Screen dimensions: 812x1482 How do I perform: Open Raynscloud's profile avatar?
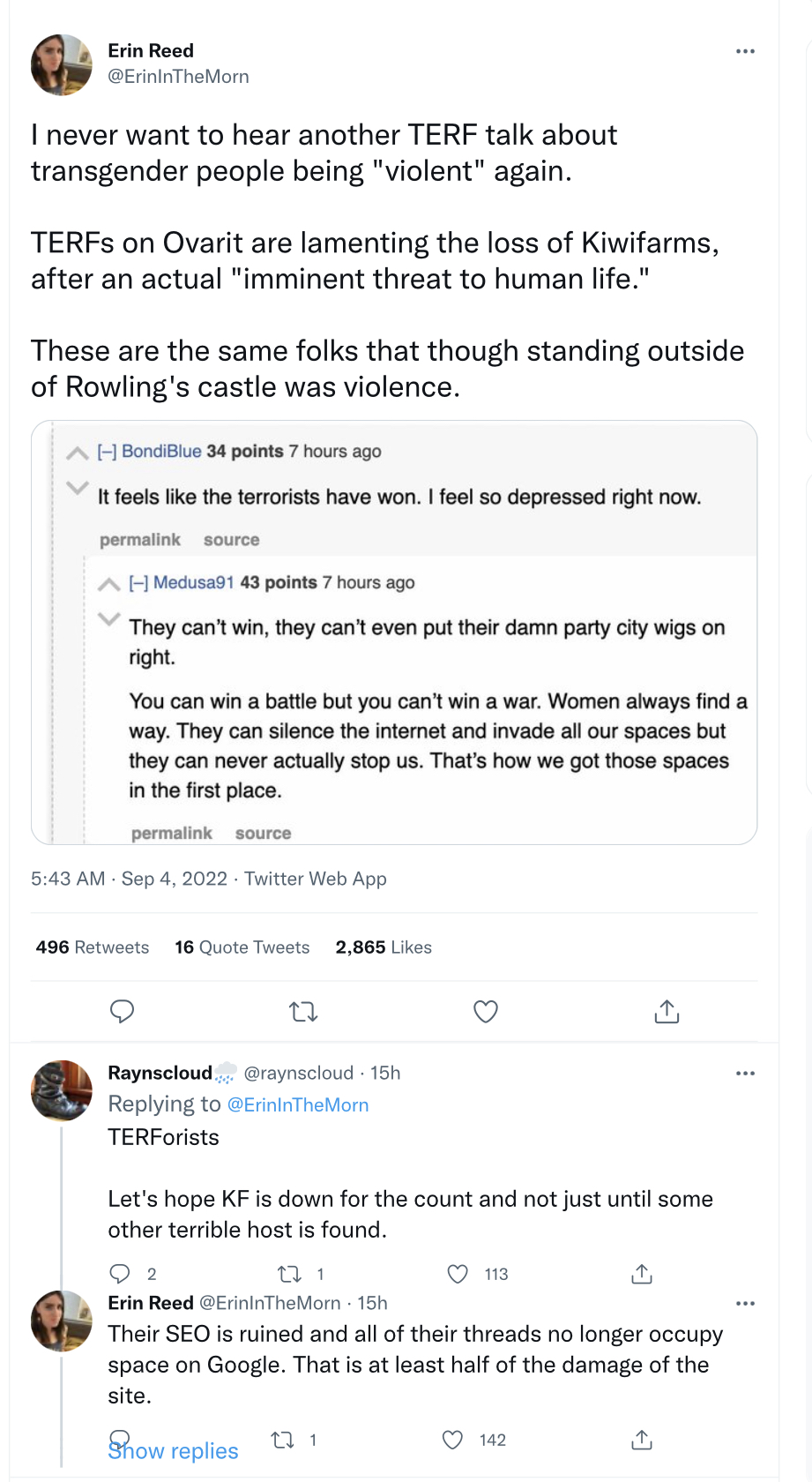point(62,1090)
